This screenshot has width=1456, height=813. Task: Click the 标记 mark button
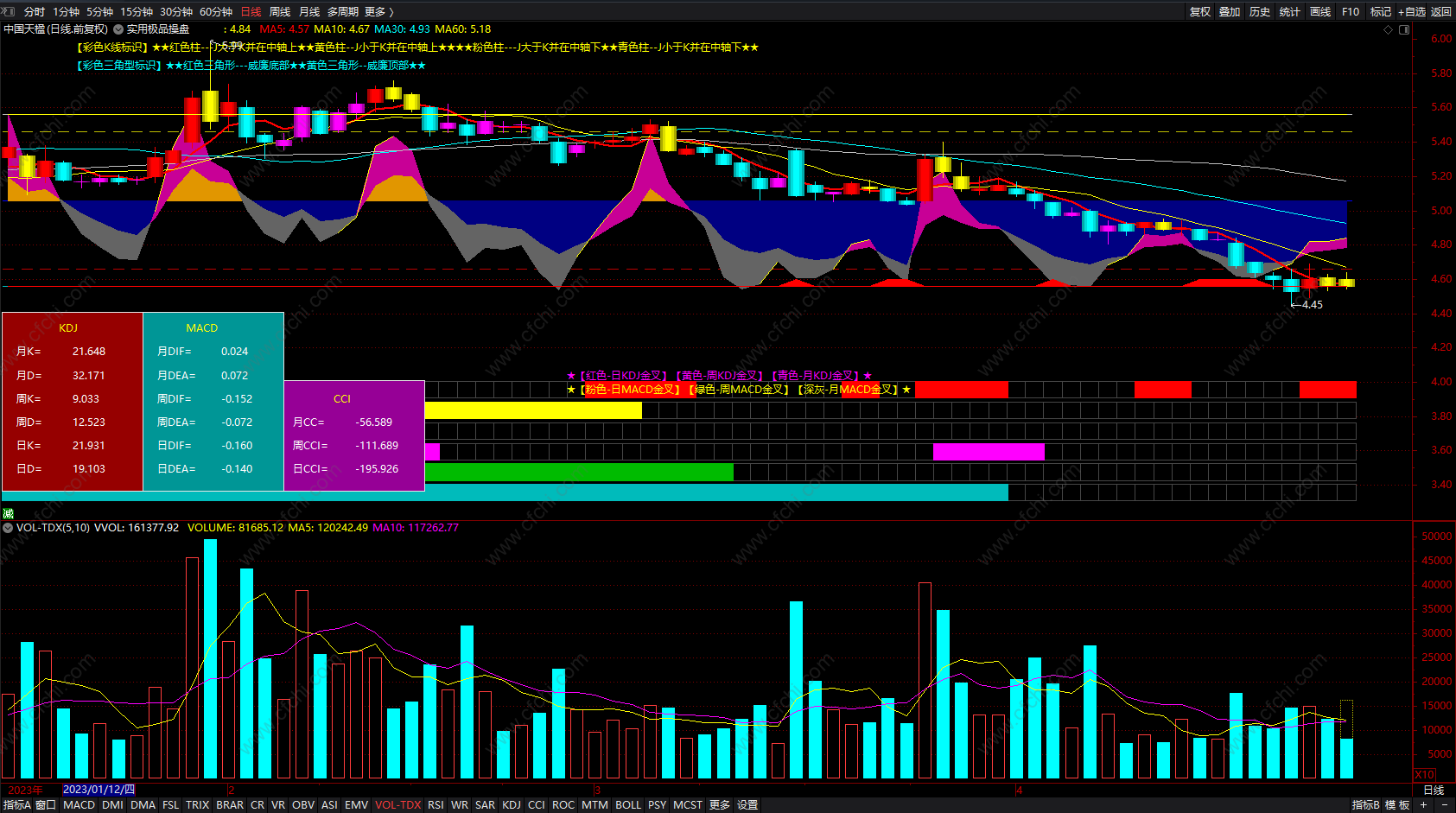(1381, 11)
